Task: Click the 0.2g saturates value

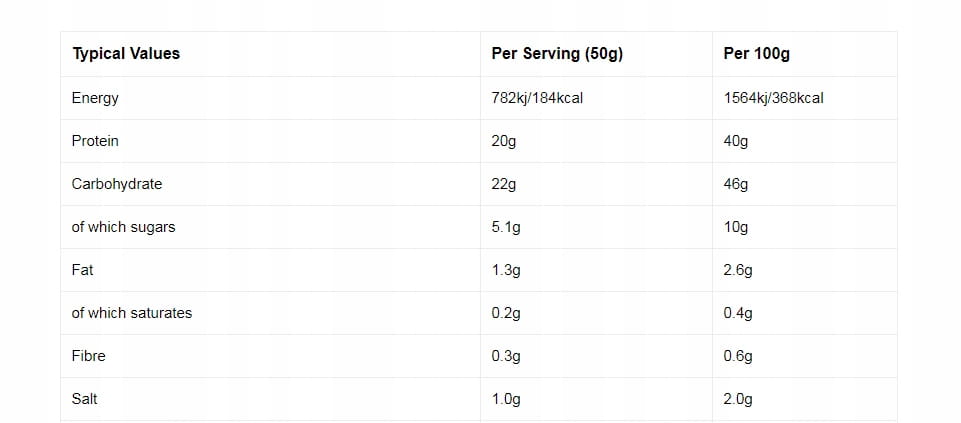Action: click(506, 313)
